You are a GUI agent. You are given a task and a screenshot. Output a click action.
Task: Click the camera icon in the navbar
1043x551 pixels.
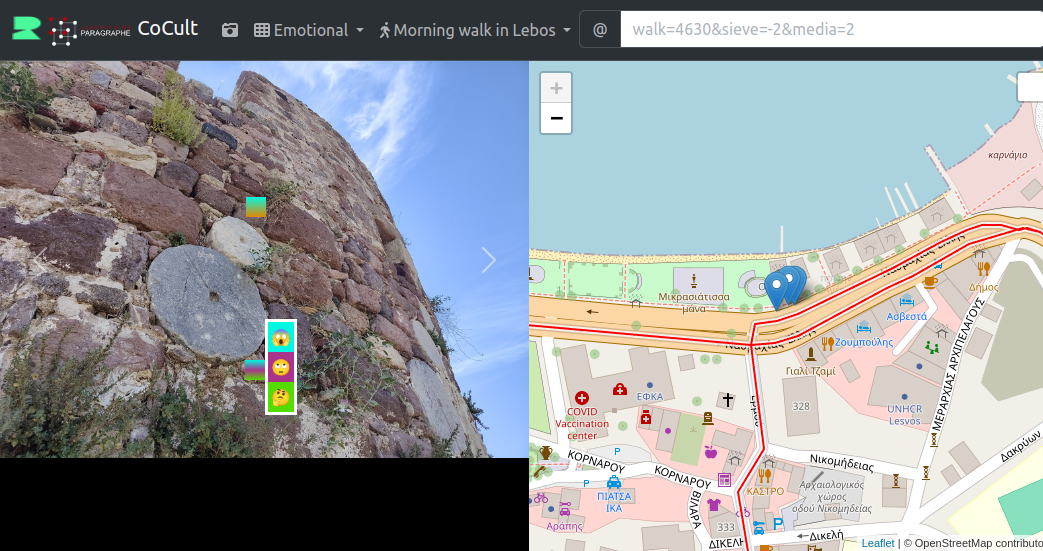coord(230,30)
